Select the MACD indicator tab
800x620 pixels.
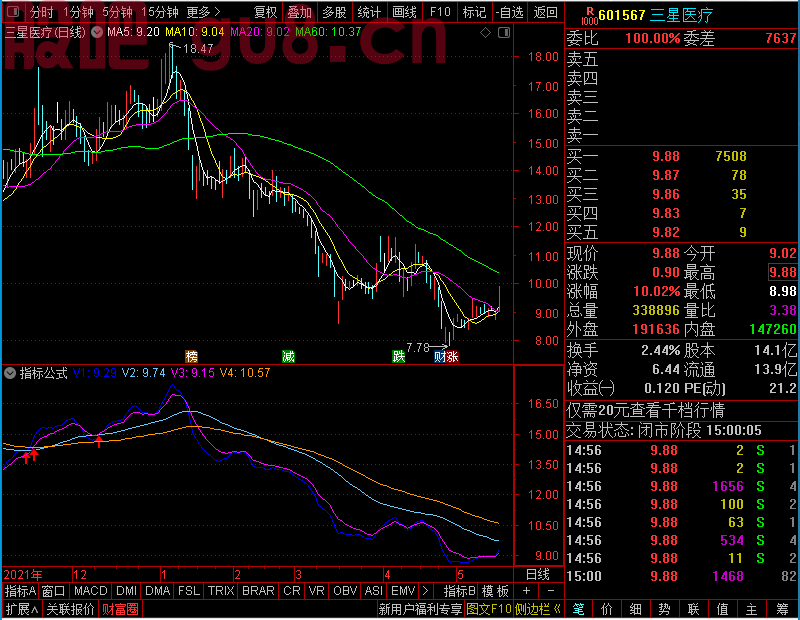90,591
